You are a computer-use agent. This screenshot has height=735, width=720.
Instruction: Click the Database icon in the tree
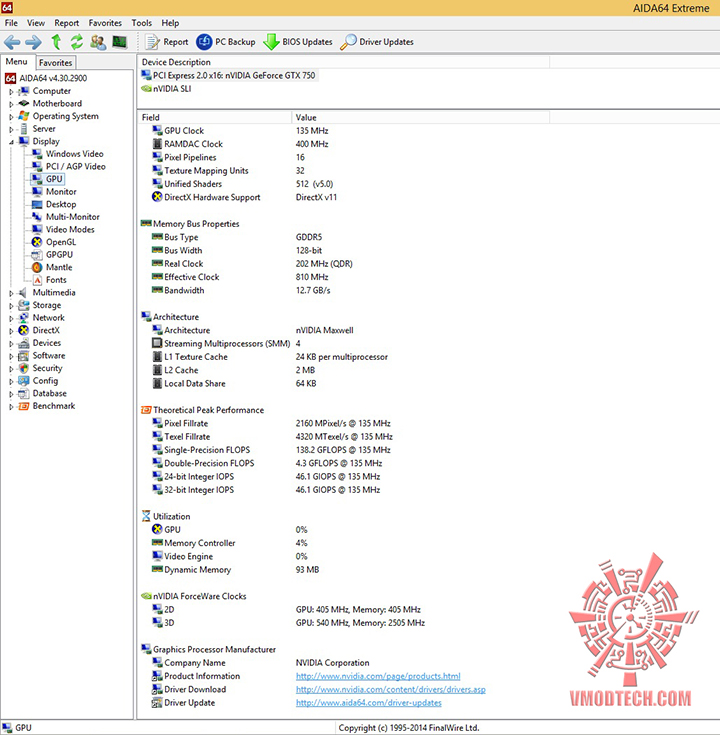tap(23, 394)
